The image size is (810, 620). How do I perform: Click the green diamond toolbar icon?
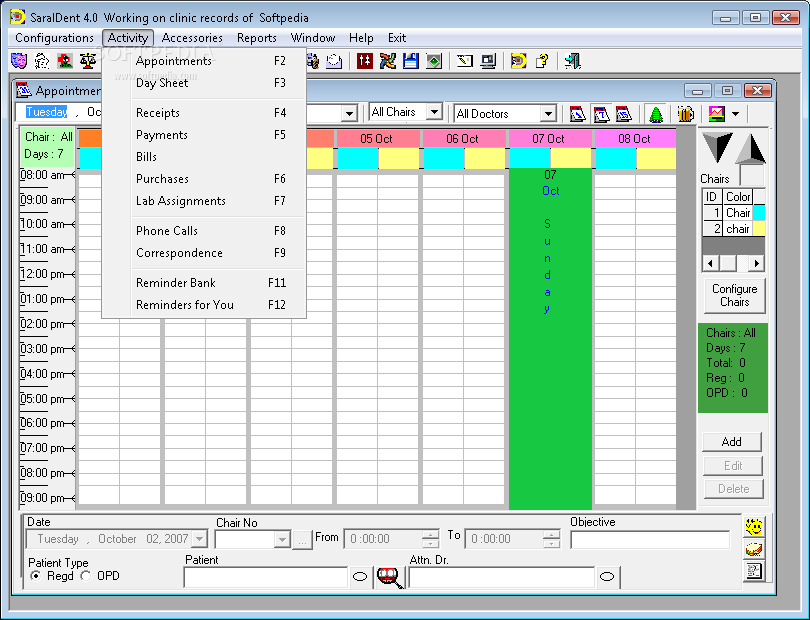point(434,61)
